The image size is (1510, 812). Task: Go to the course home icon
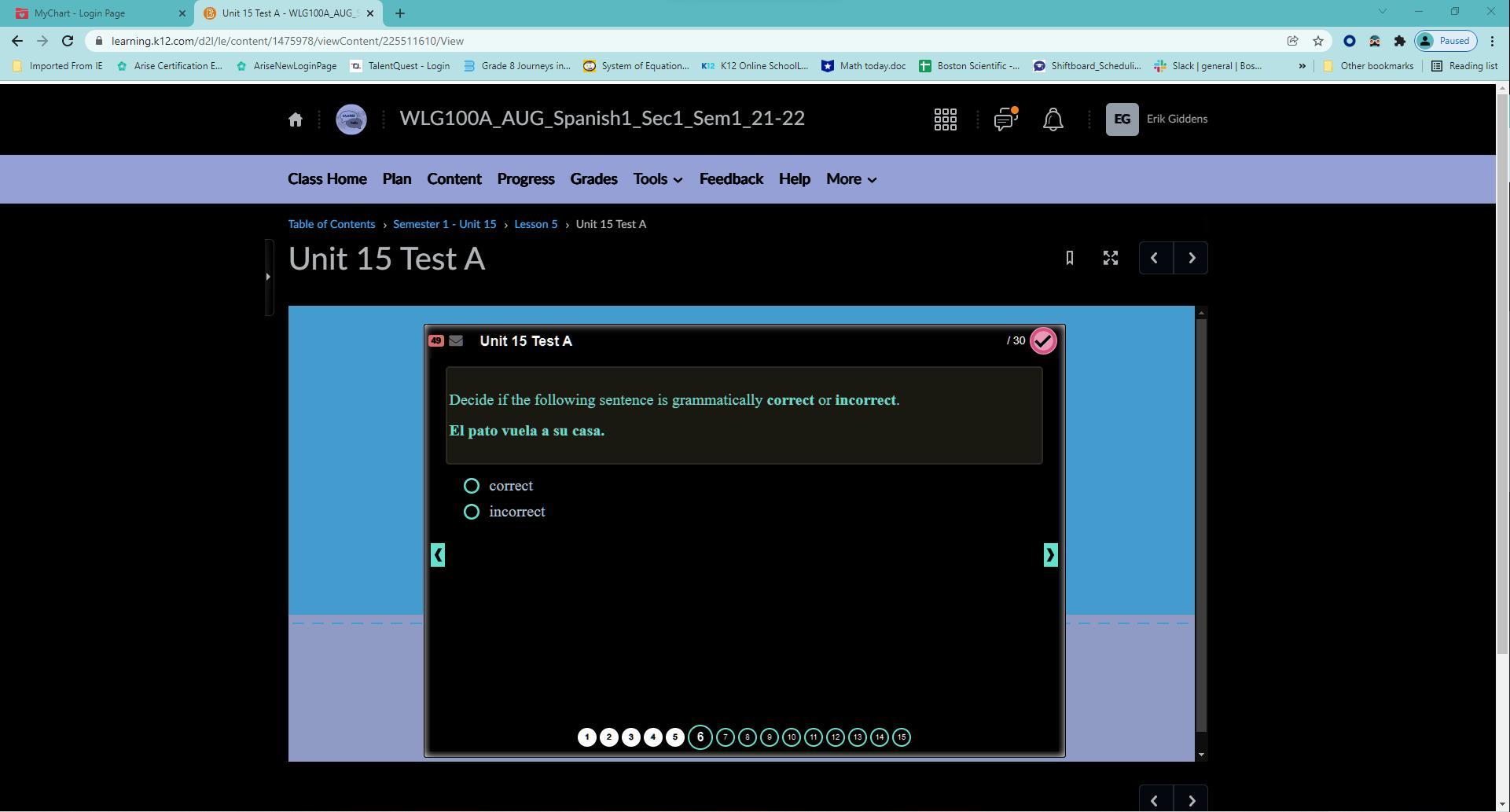(x=296, y=119)
